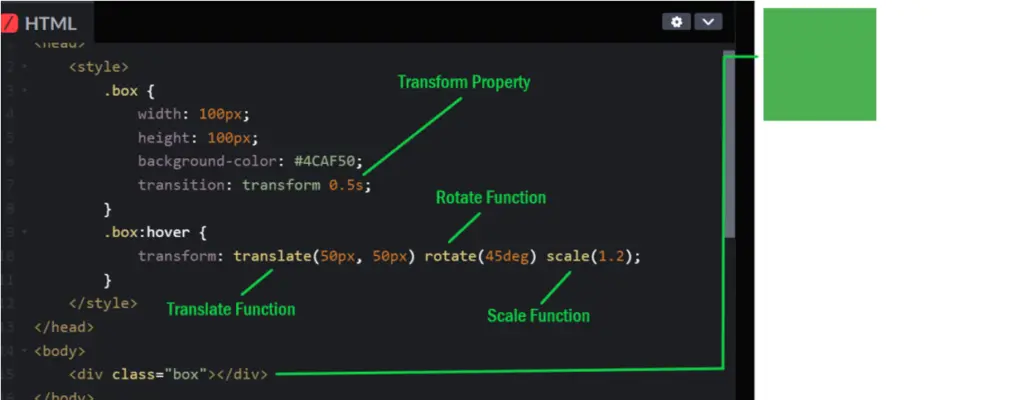Click the red slash HTML logo icon
The height and width of the screenshot is (400, 1024).
[x=8, y=24]
